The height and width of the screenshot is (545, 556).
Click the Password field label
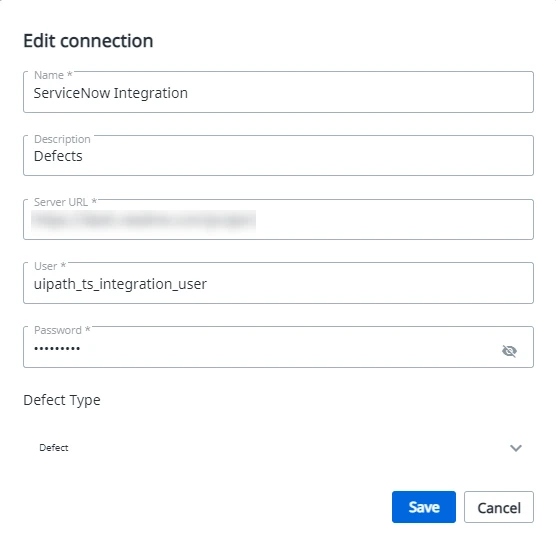coord(62,330)
